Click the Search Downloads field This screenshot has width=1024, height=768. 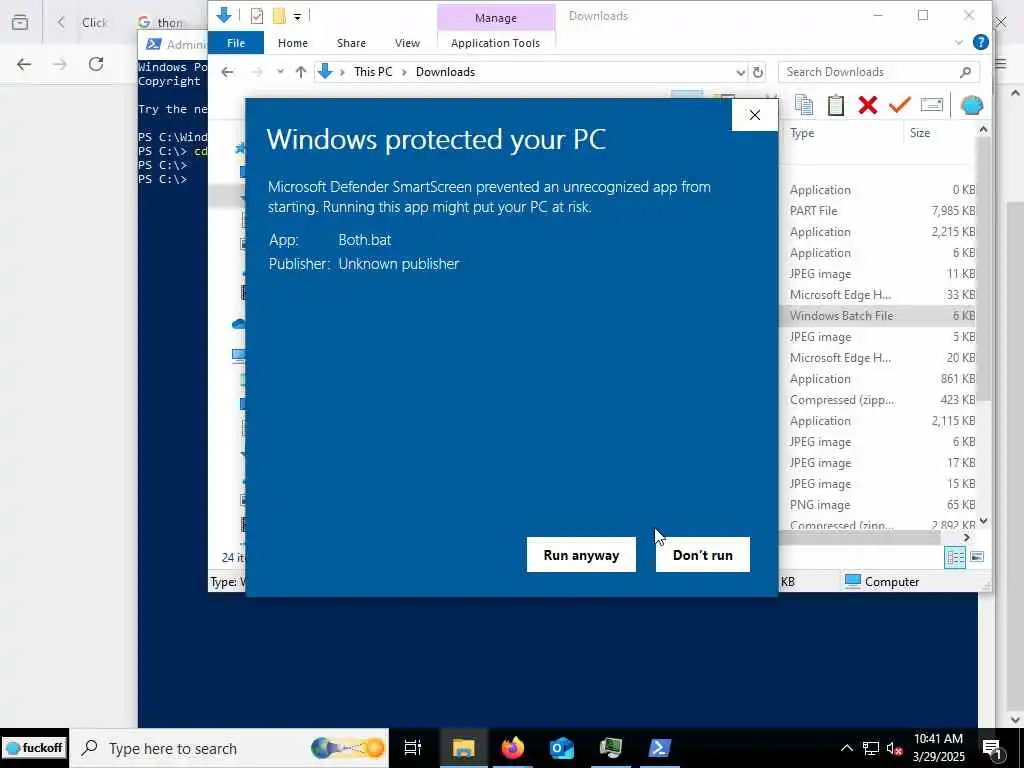[878, 72]
